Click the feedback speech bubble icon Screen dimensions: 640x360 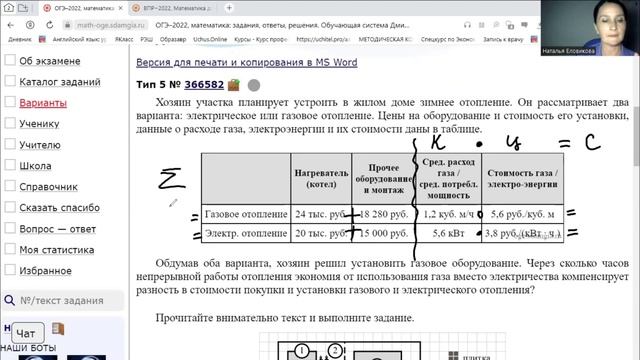coord(524,25)
